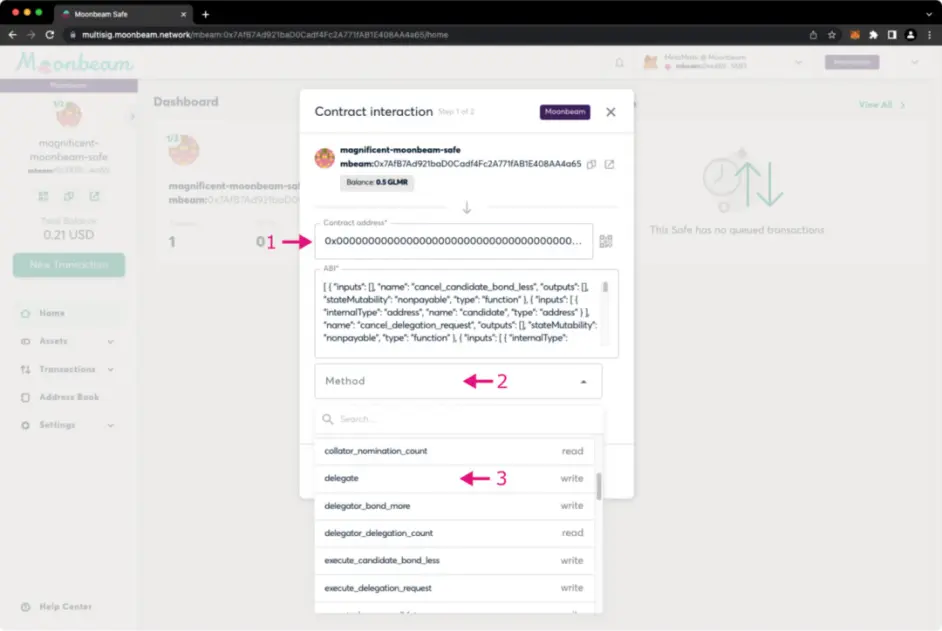942x631 pixels.
Task: Toggle the browser side panel icon
Action: coord(892,35)
